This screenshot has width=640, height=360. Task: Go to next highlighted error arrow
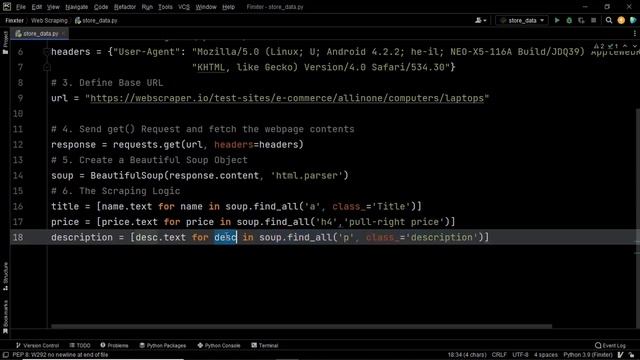pos(635,46)
